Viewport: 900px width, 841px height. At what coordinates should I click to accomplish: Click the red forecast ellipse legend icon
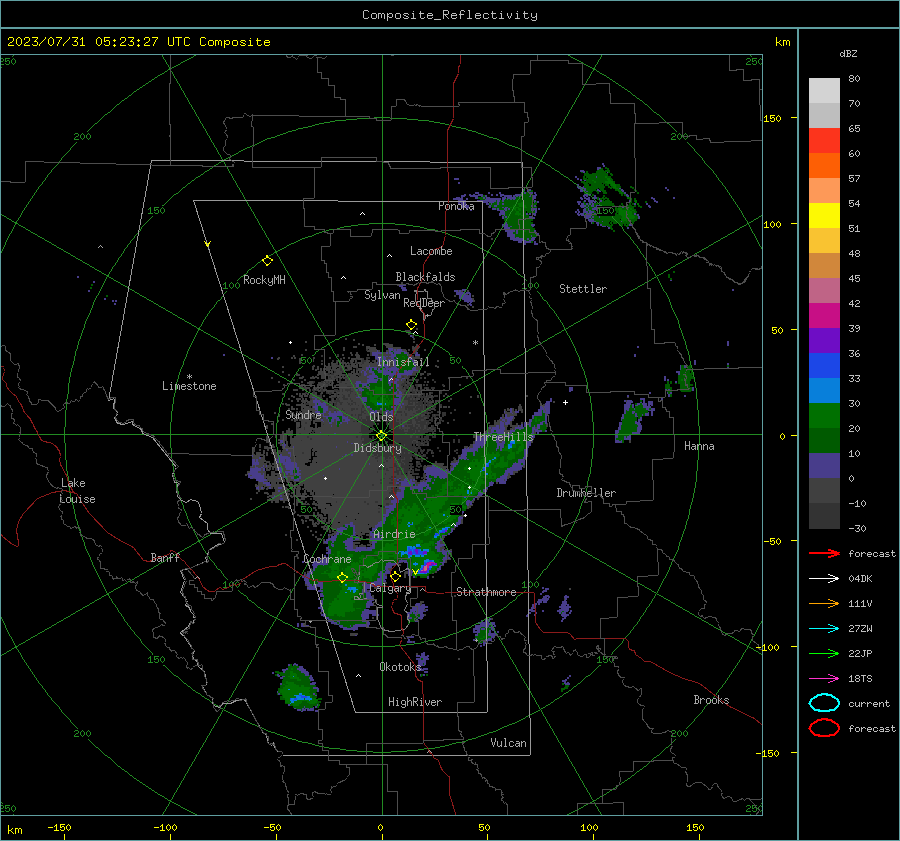click(824, 728)
